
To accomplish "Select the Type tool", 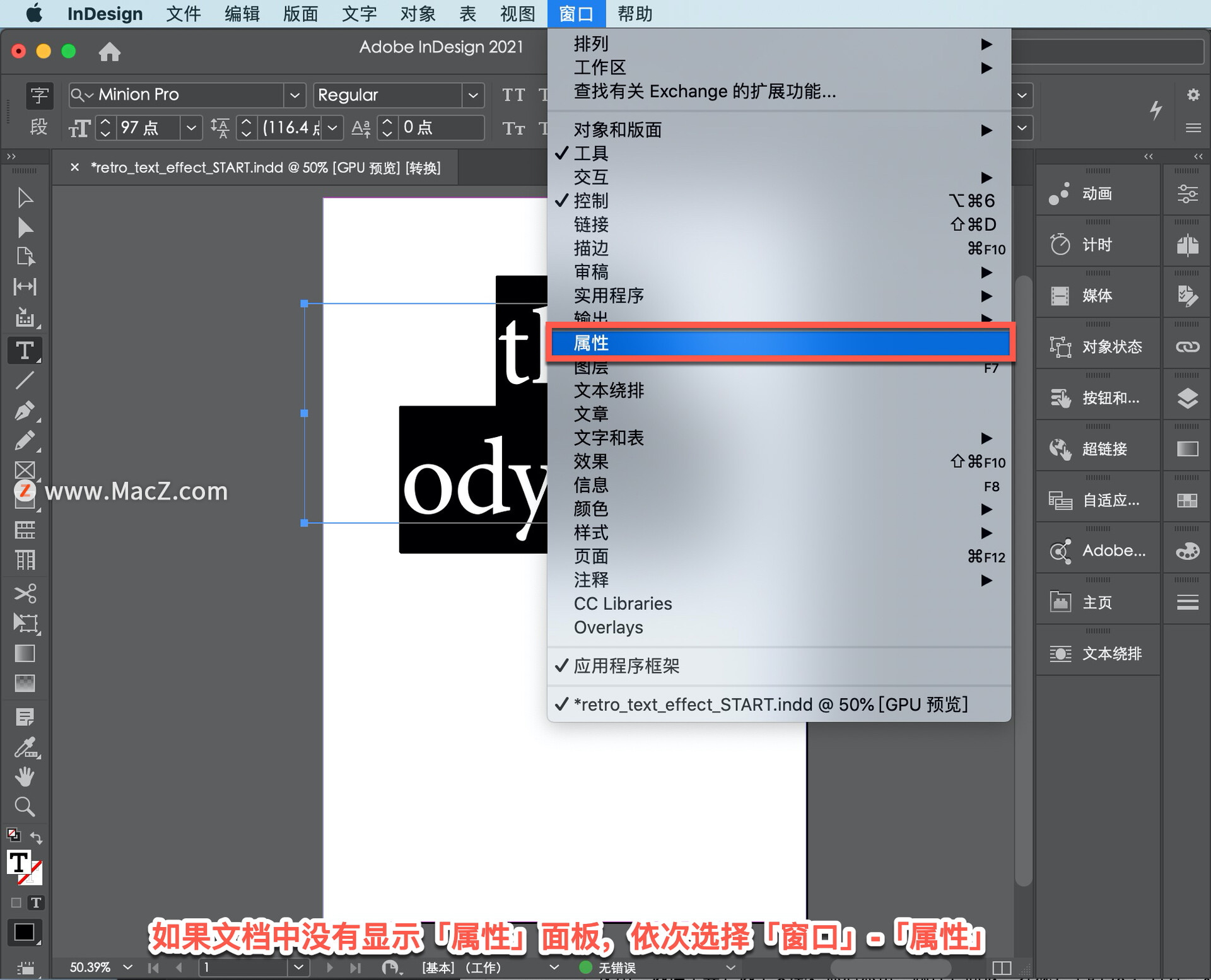I will [x=25, y=350].
